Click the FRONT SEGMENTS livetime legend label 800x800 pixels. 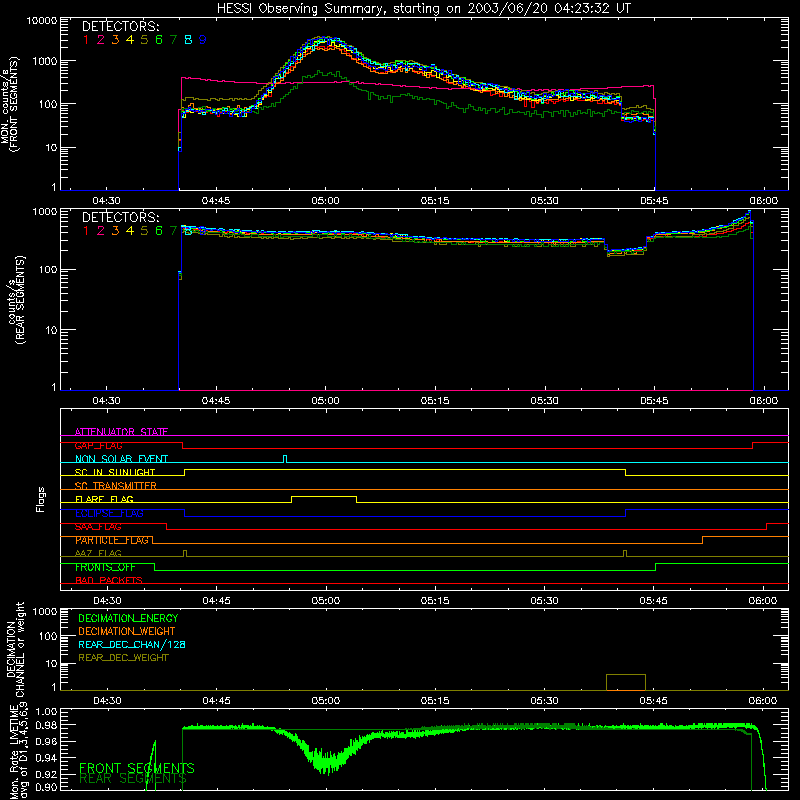137,768
